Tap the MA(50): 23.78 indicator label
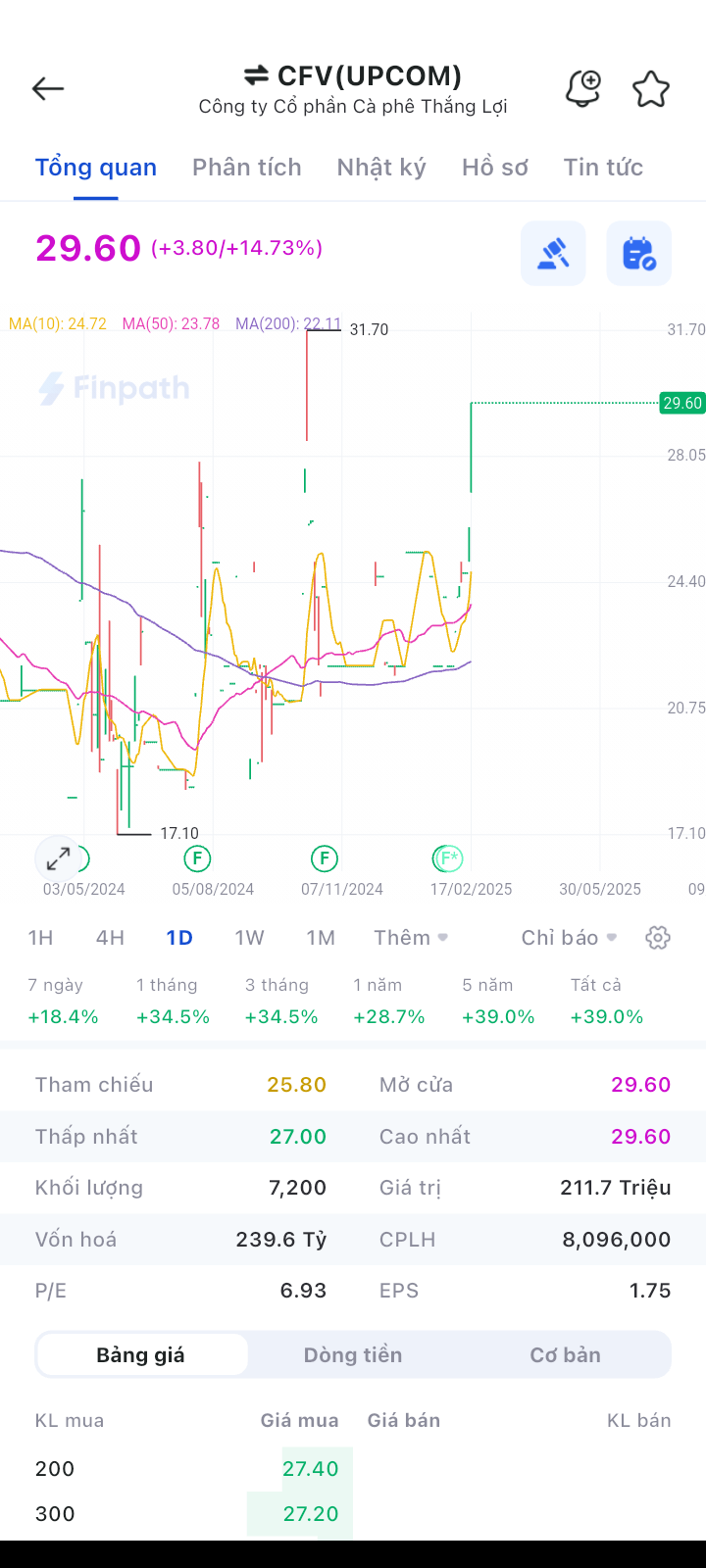 (171, 323)
